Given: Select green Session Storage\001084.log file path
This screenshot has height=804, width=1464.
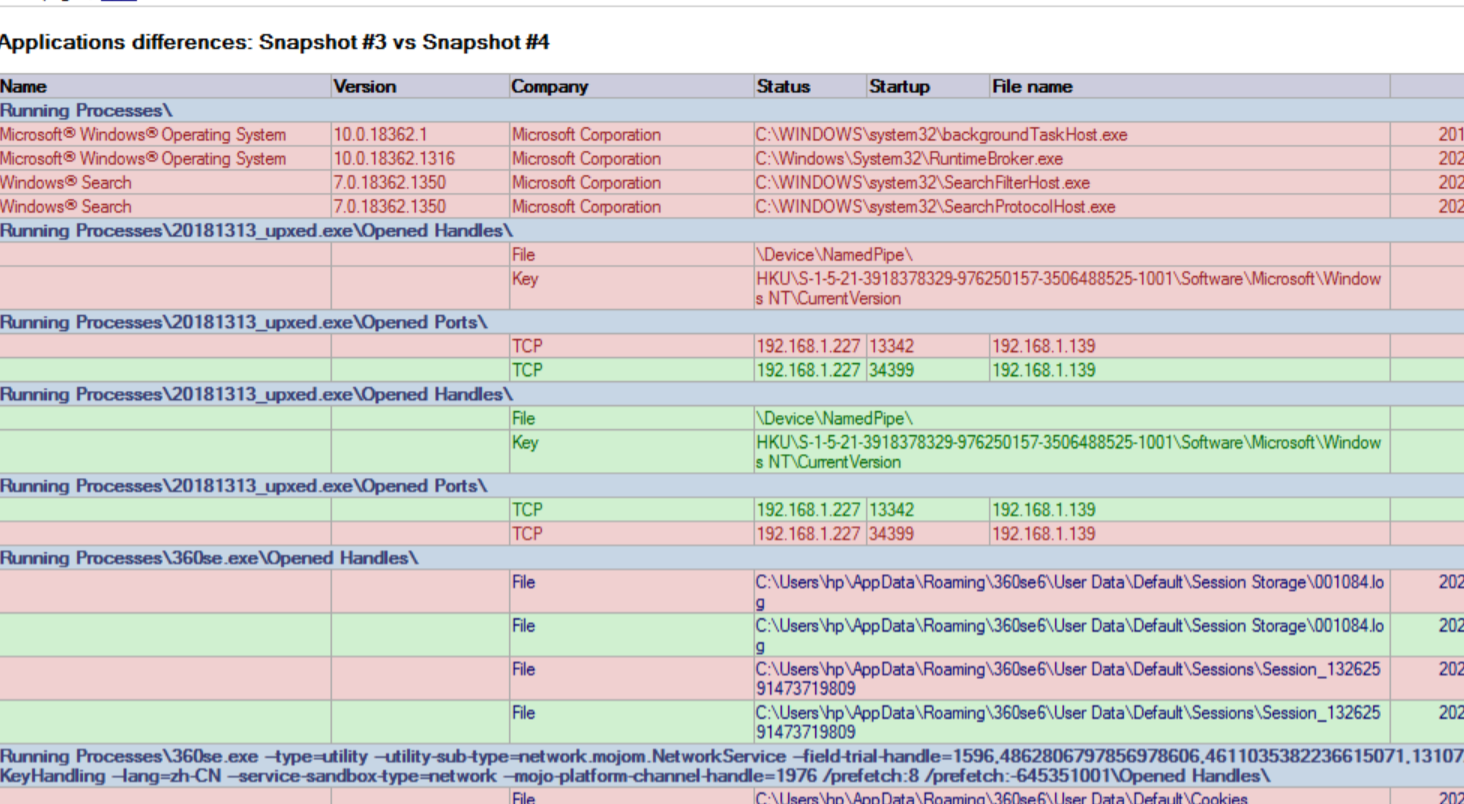Looking at the screenshot, I should click(x=1070, y=635).
